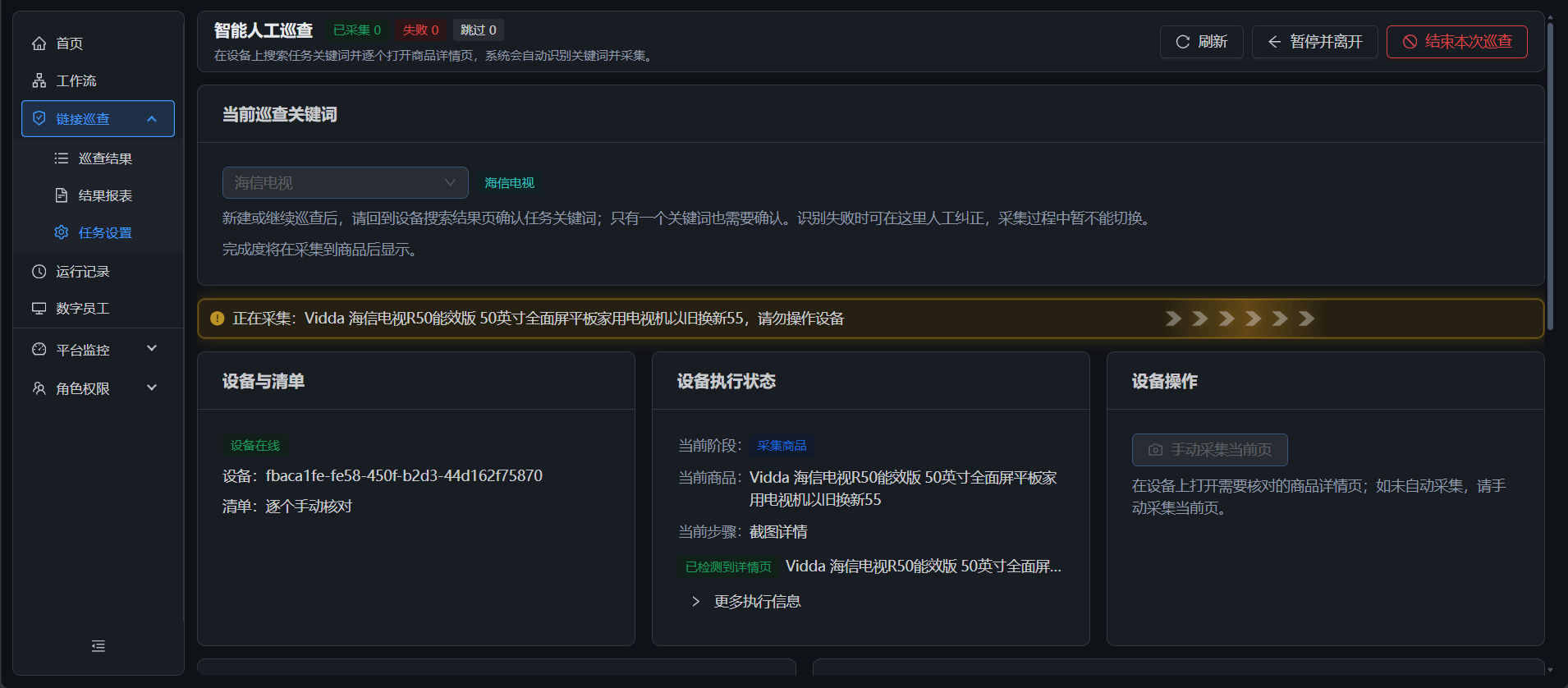Click the warning icon in the 正在采集 banner
1568x688 pixels.
(x=218, y=319)
